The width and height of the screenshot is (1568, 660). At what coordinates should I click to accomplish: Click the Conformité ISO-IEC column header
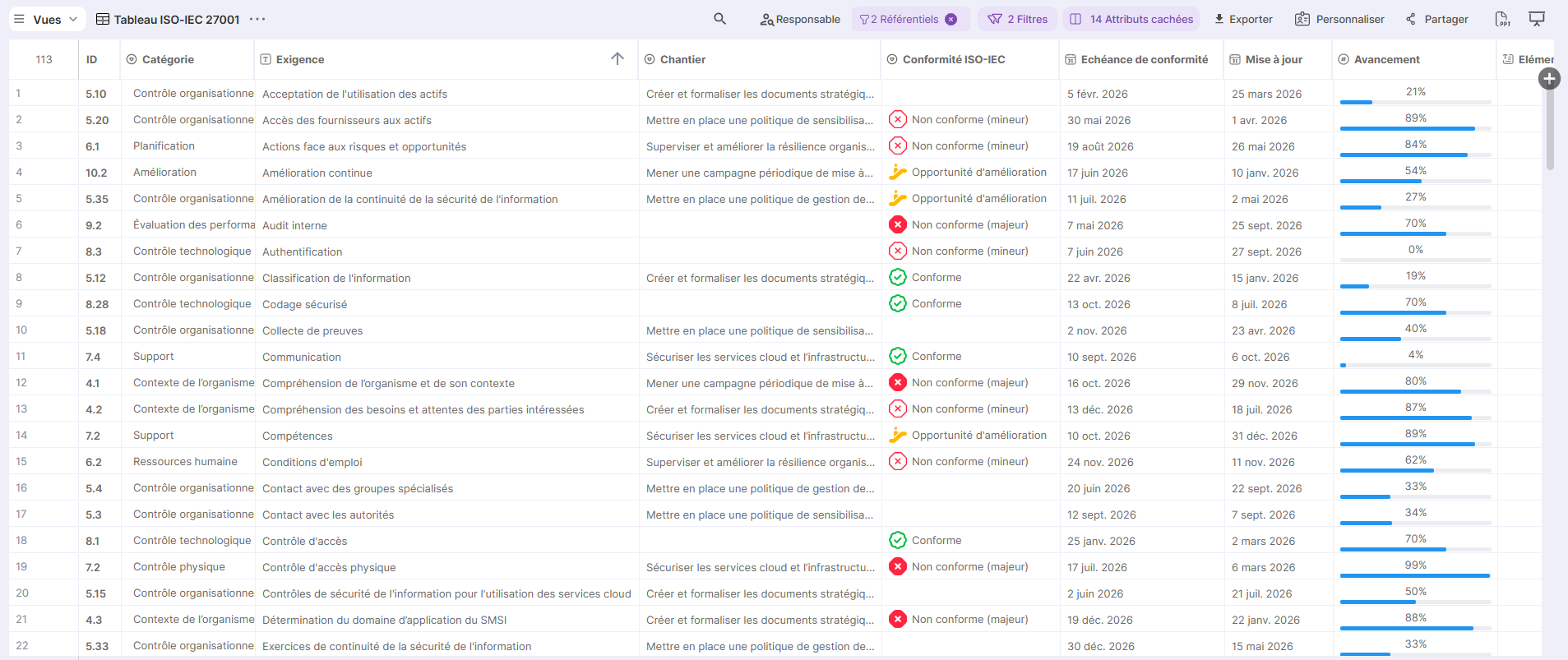point(953,59)
